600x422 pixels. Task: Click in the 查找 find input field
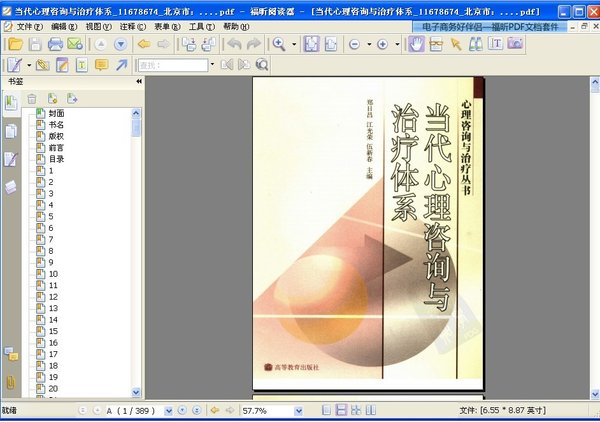(x=173, y=65)
